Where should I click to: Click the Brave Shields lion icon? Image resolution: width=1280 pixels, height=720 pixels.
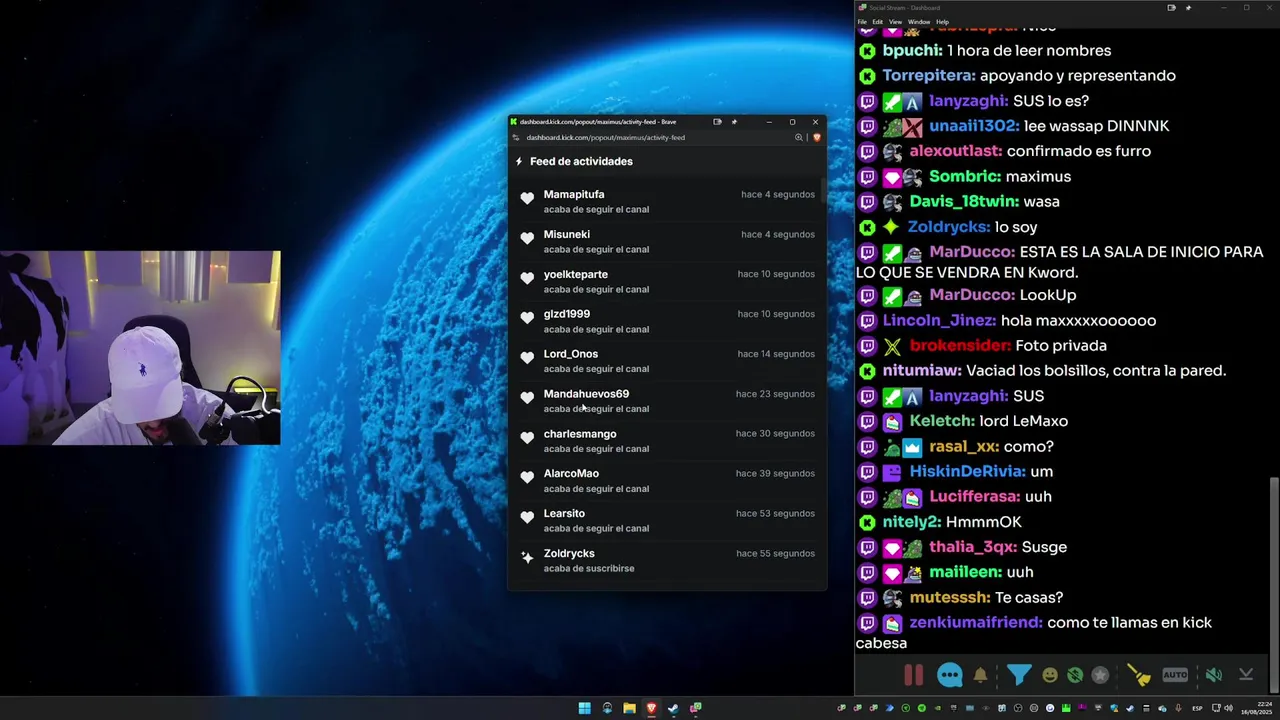816,137
